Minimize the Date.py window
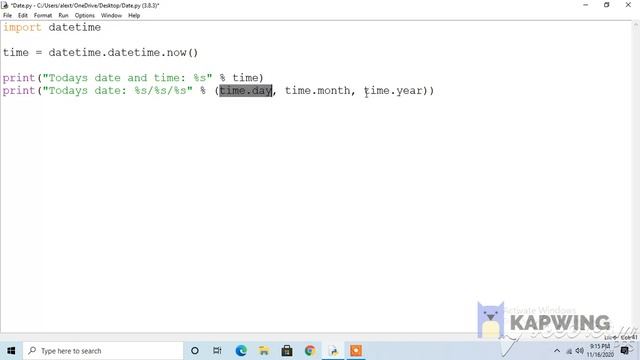Viewport: 640px width, 360px height. [x=586, y=5]
